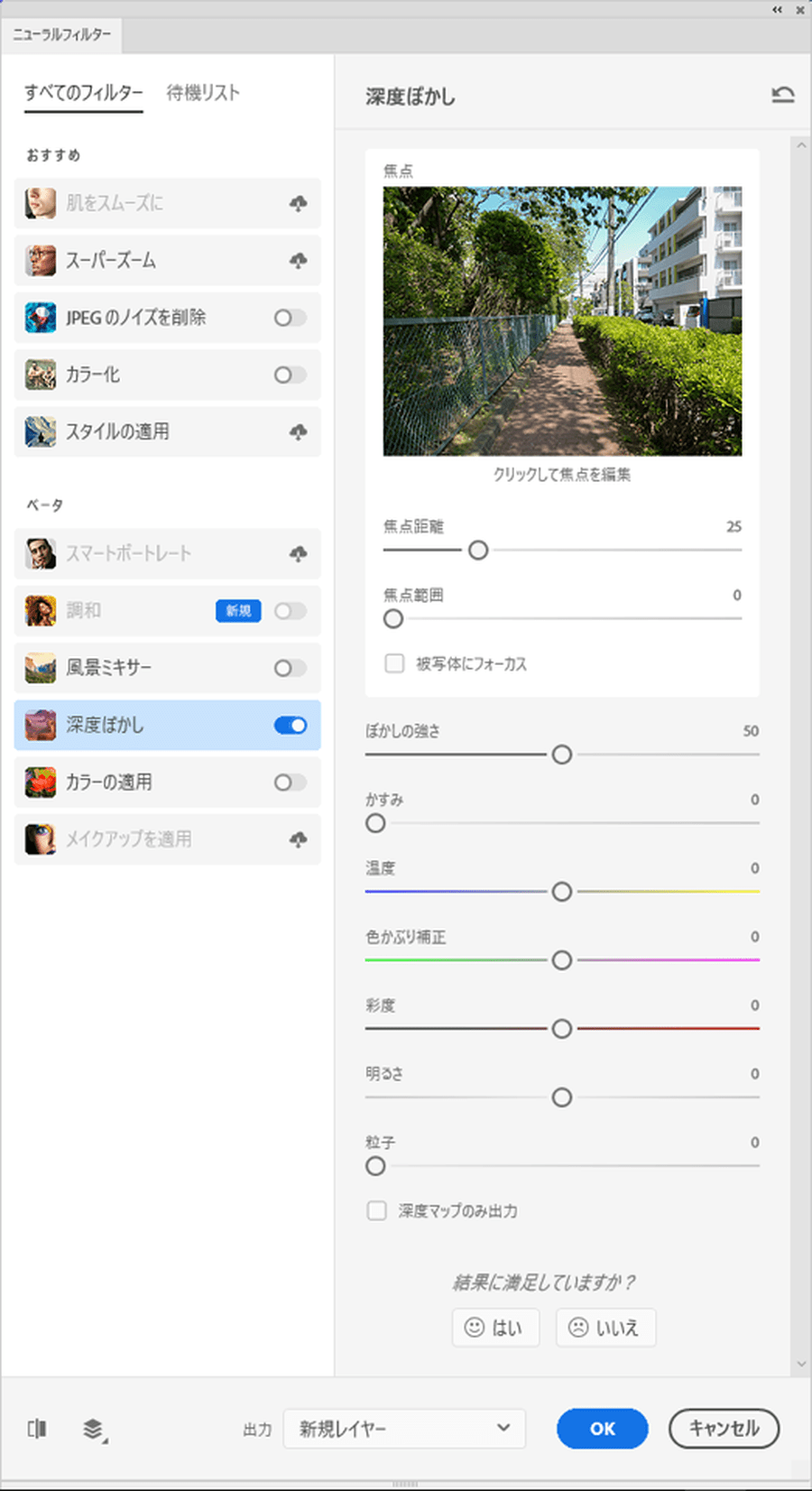This screenshot has width=812, height=1491.
Task: Reset 深度ぼかし parameters with undo arrow
Action: pyautogui.click(x=783, y=95)
